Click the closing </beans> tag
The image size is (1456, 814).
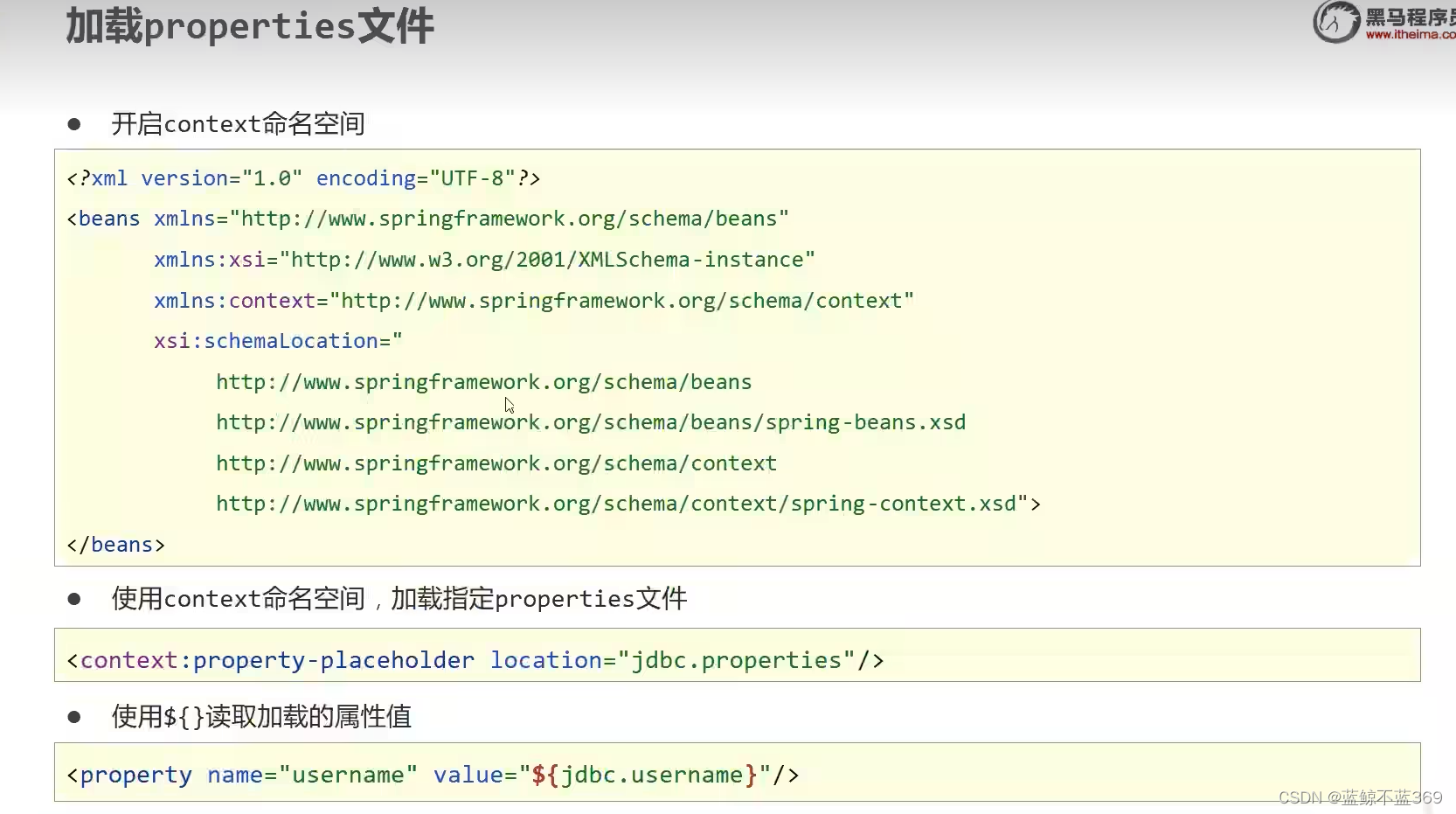point(115,545)
